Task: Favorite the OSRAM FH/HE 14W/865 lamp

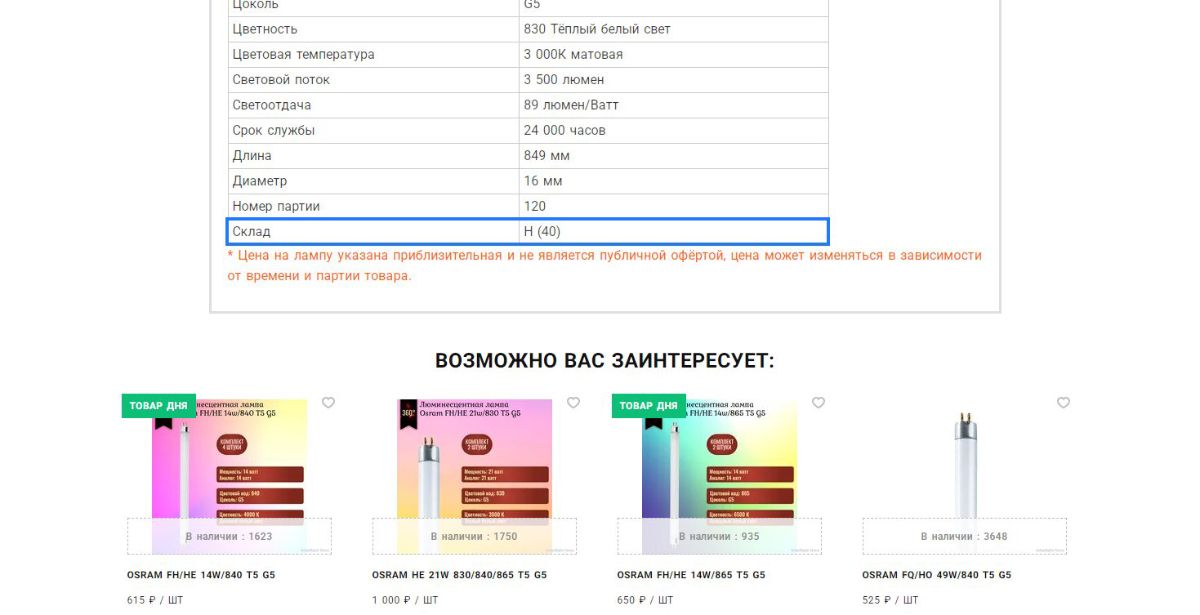Action: click(818, 403)
